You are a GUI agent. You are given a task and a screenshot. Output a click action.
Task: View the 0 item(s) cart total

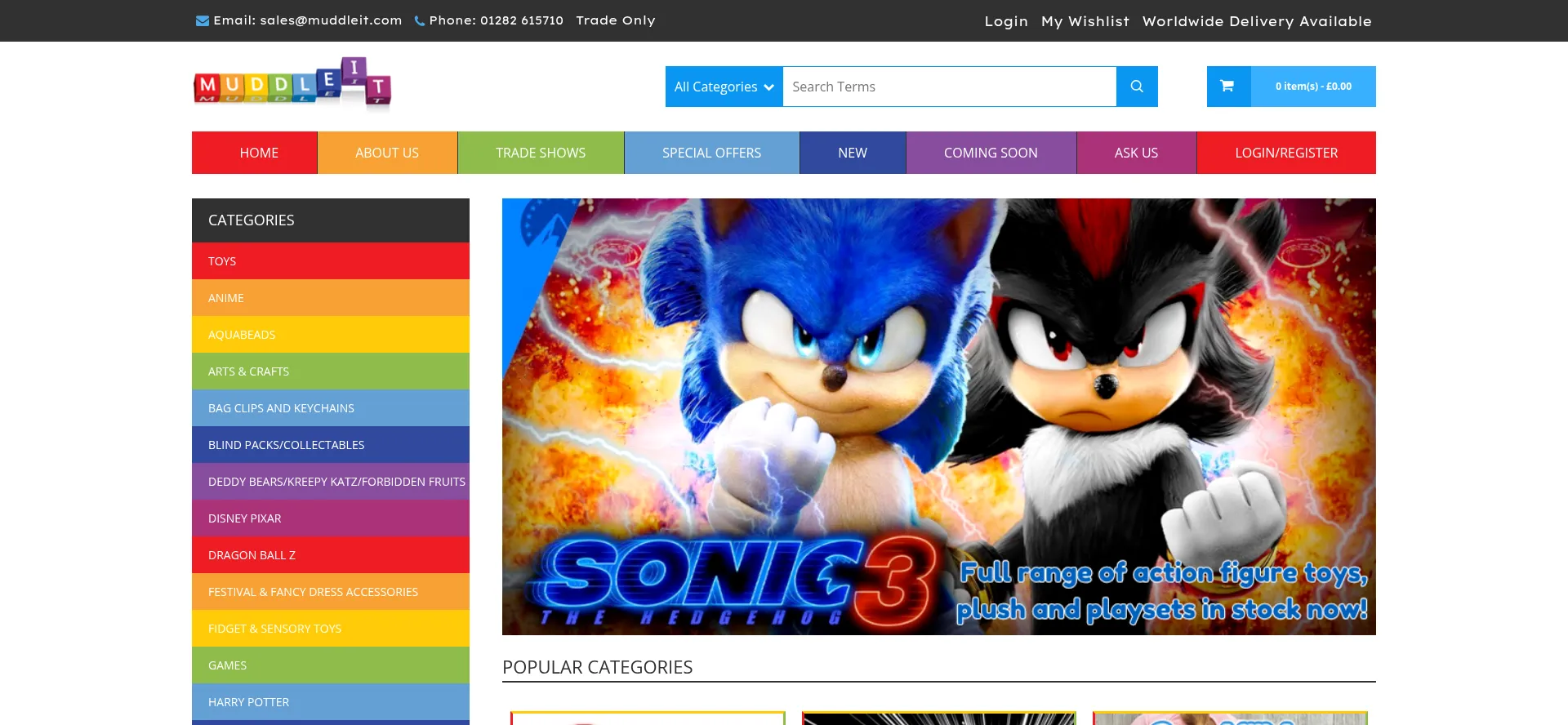click(1313, 87)
